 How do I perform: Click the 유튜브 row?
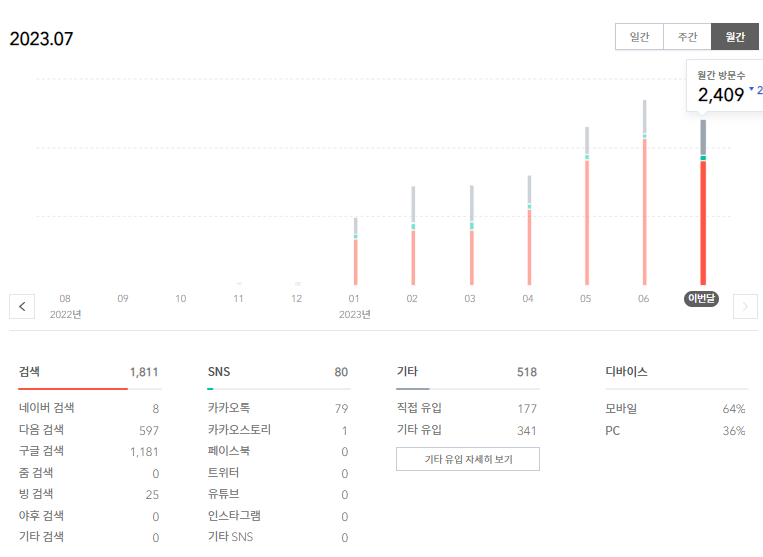click(278, 494)
